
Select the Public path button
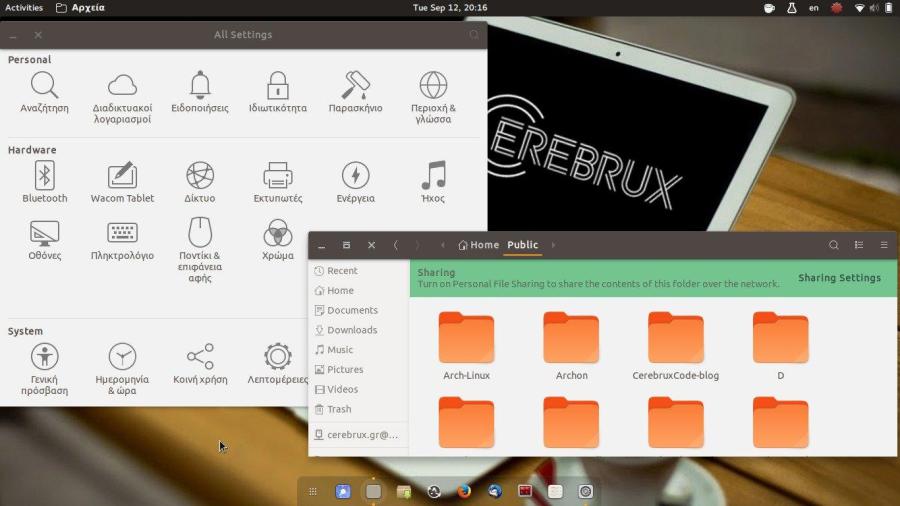click(522, 245)
